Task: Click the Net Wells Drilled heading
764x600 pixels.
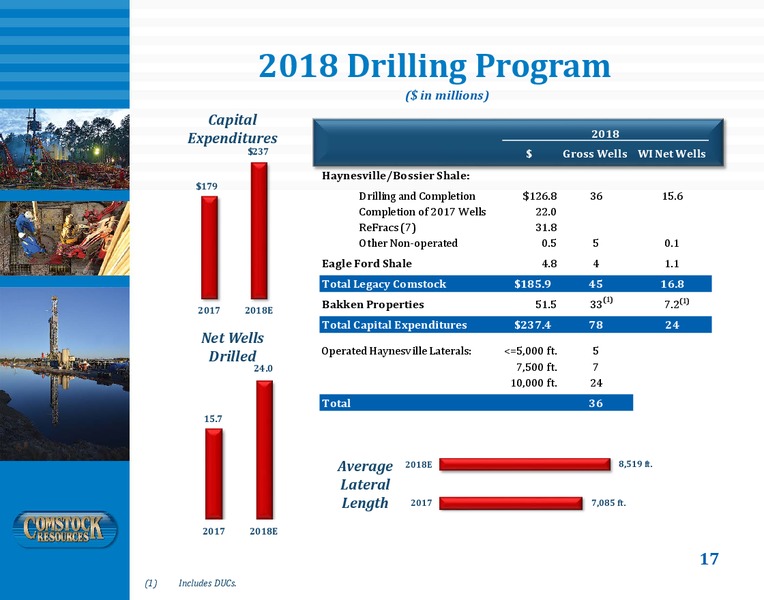Action: tap(232, 347)
